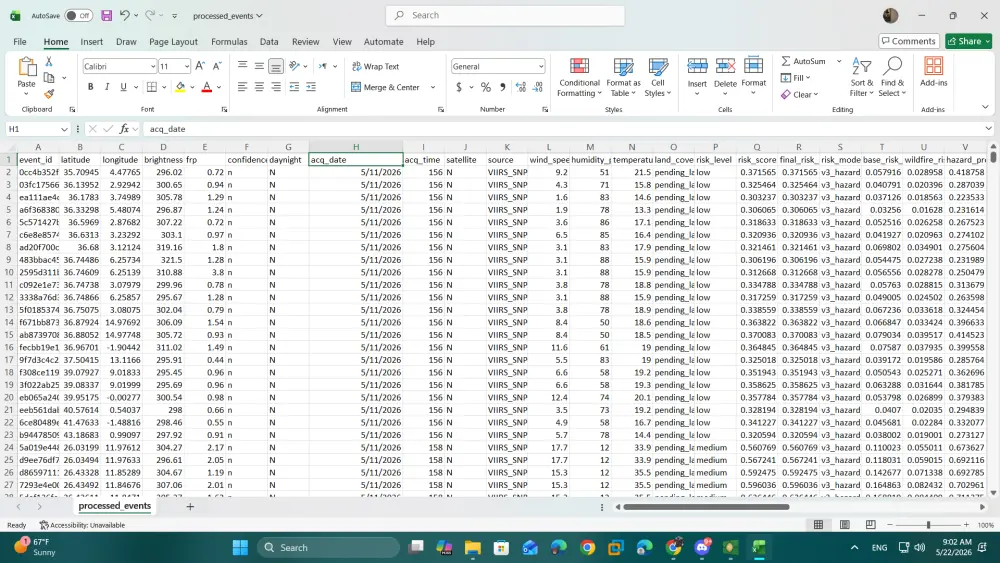The image size is (1000, 563).
Task: Toggle Bold formatting
Action: 91,87
